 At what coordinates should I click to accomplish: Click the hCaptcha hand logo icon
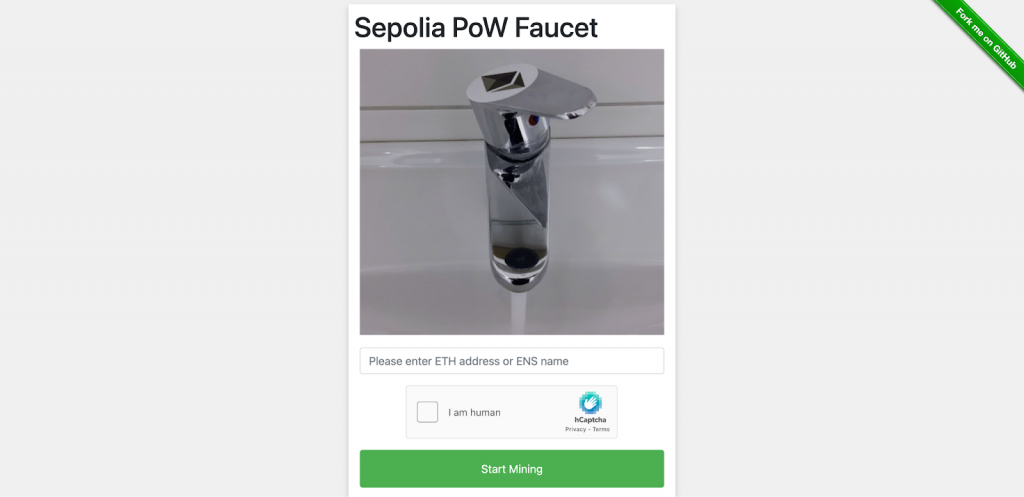590,403
